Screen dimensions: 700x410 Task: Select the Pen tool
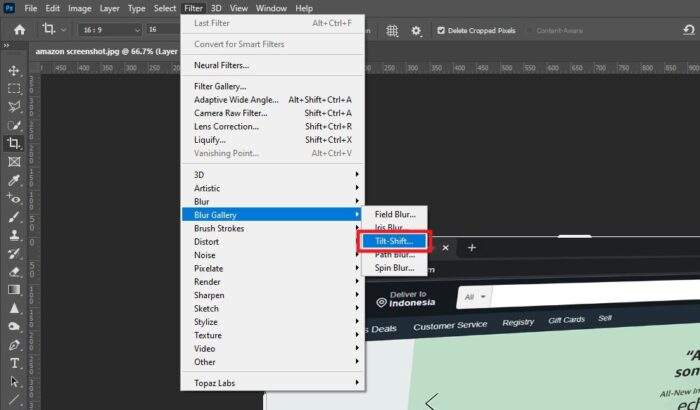[x=14, y=345]
